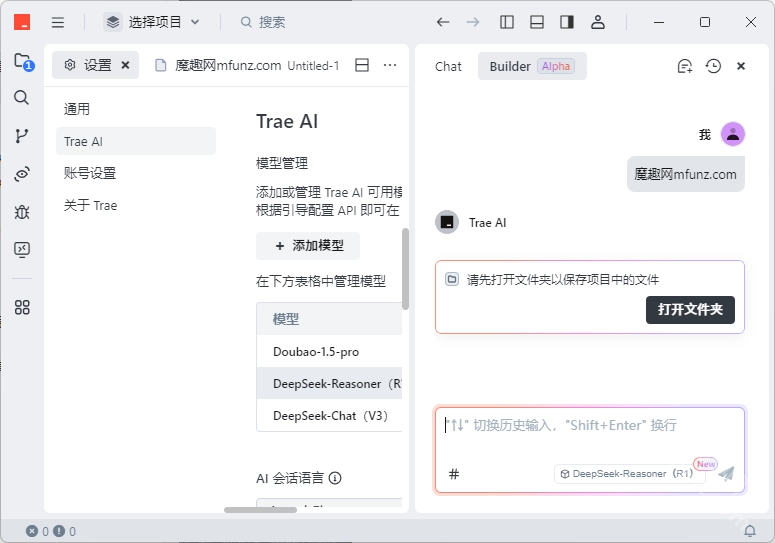Click the 打开文件夹 button

690,310
